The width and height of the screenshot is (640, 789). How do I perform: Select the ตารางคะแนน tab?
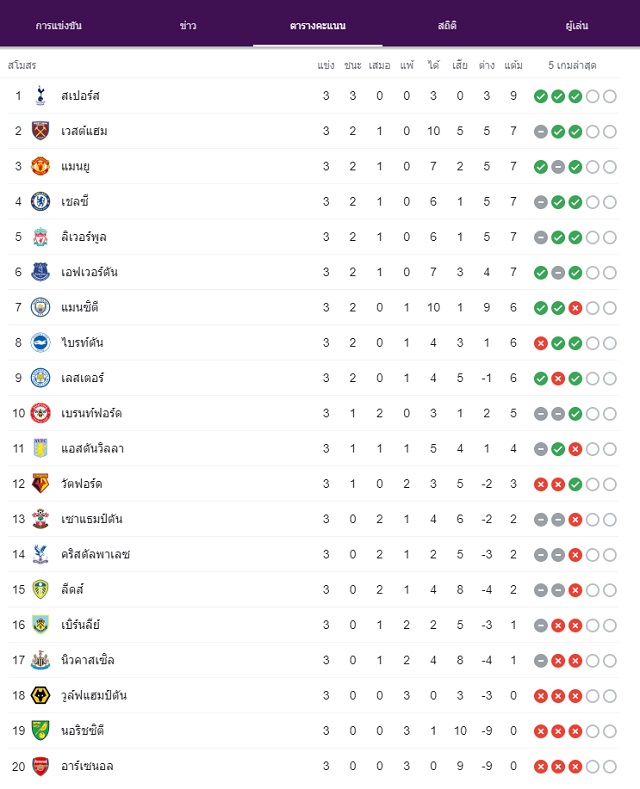tap(317, 25)
